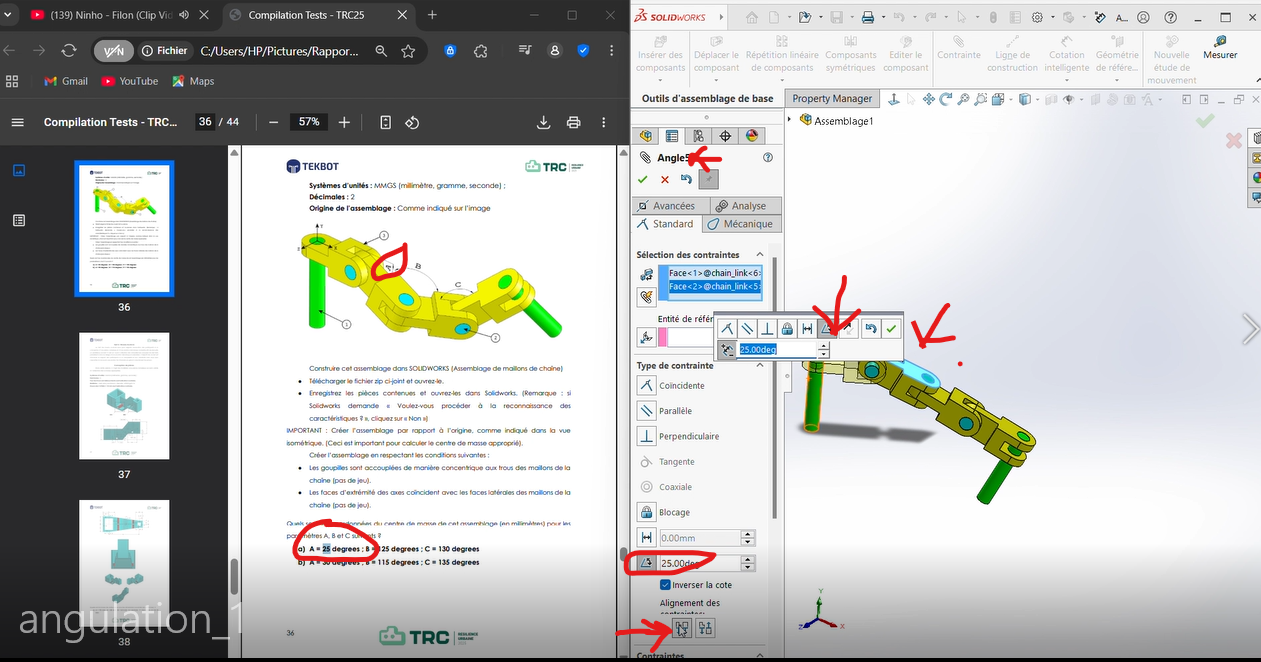This screenshot has width=1261, height=662.
Task: Click the PDF fit-to-page icon
Action: [386, 122]
